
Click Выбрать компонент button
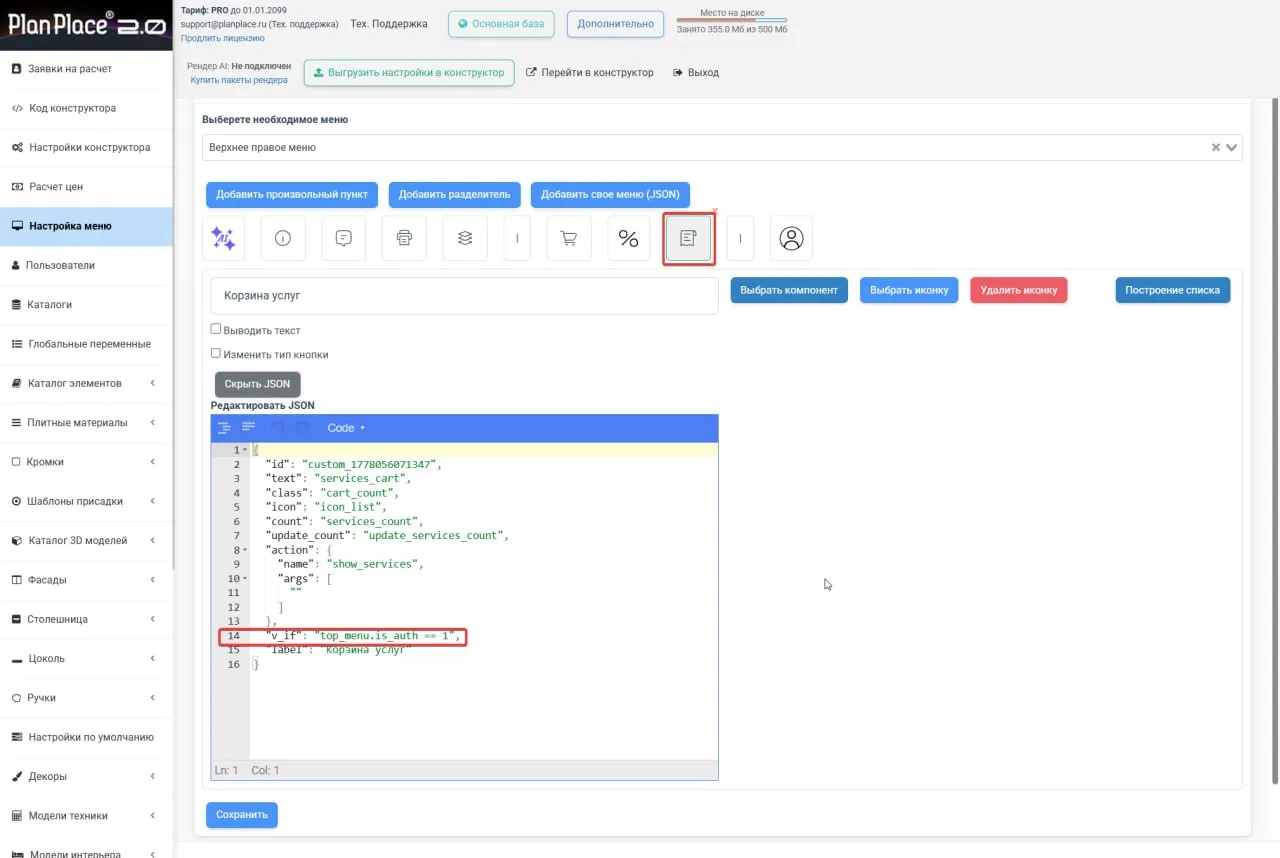[x=789, y=290]
